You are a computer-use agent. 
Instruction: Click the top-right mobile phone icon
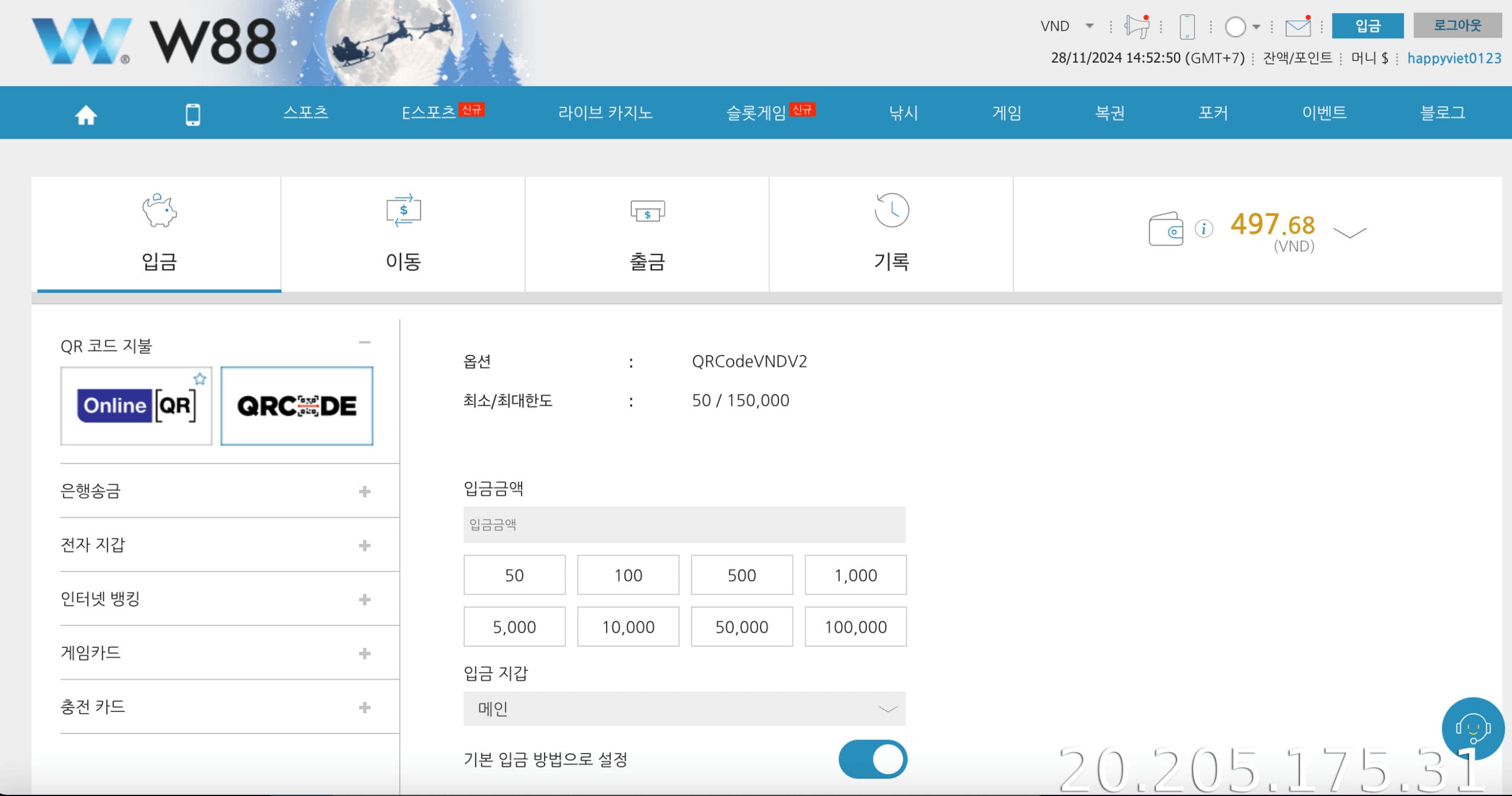1187,27
